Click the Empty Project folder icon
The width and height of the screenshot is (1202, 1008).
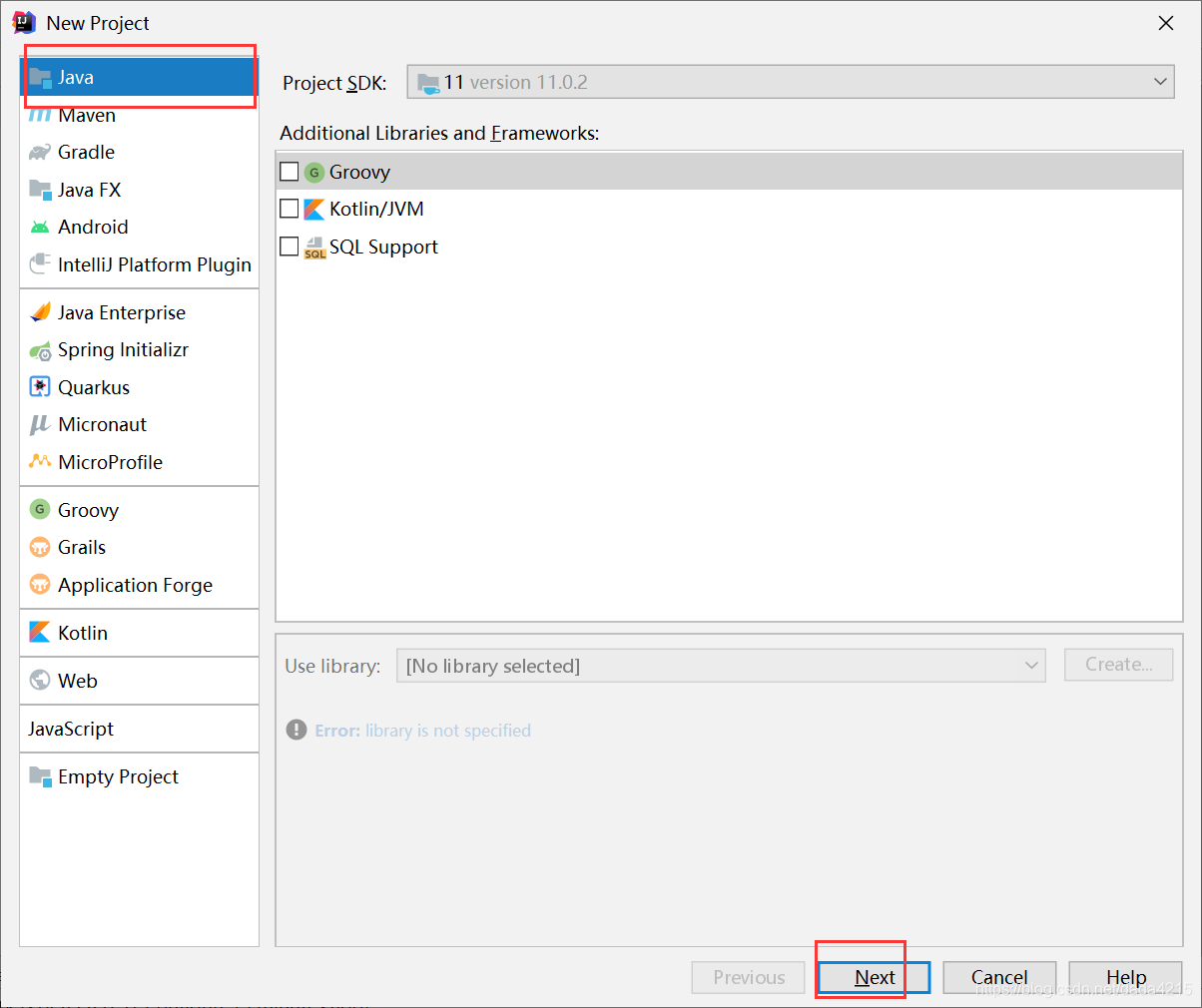[40, 776]
